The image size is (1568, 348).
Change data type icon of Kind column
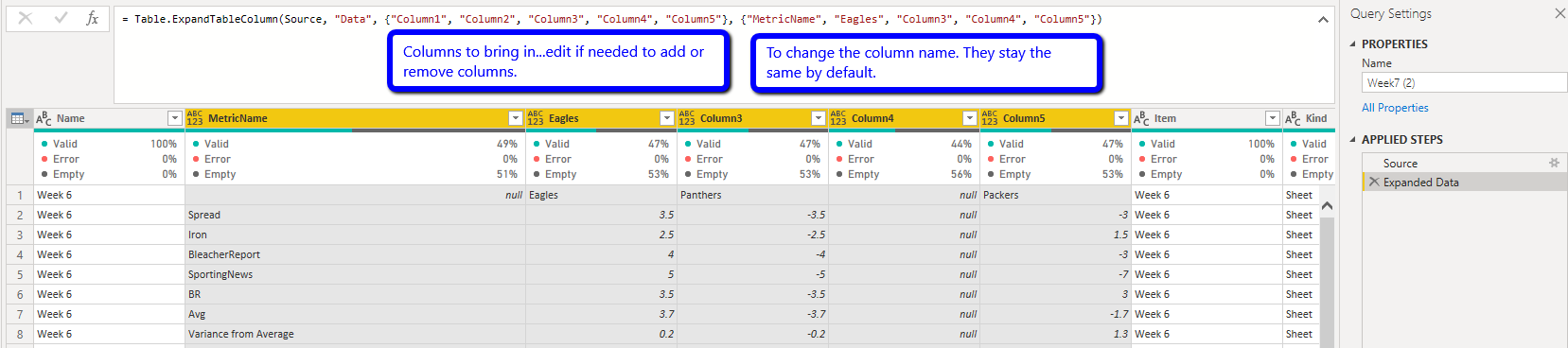[x=1293, y=118]
